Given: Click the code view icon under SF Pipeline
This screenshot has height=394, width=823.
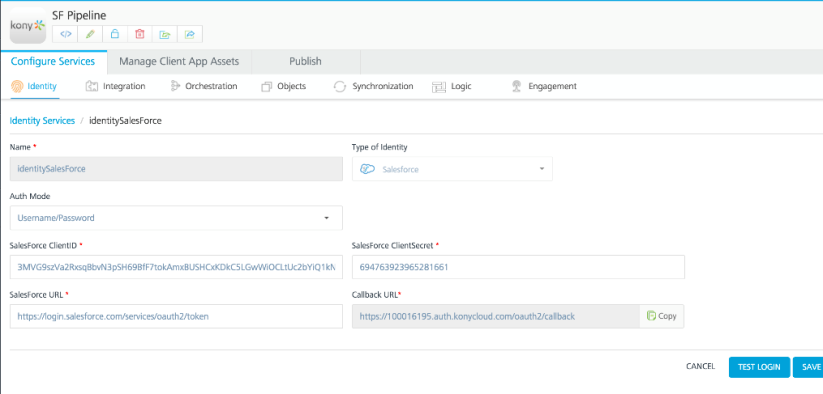Looking at the screenshot, I should [x=66, y=34].
